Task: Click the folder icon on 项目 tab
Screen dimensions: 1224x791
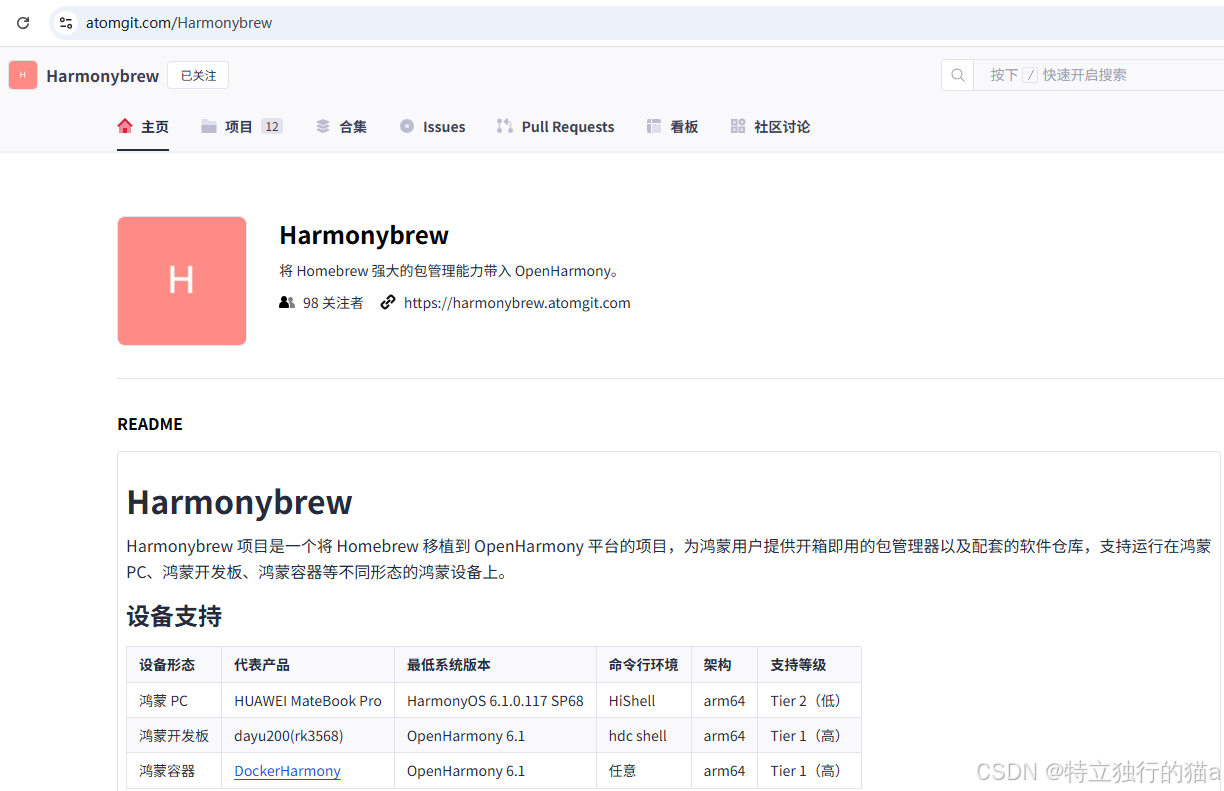Action: click(x=209, y=126)
